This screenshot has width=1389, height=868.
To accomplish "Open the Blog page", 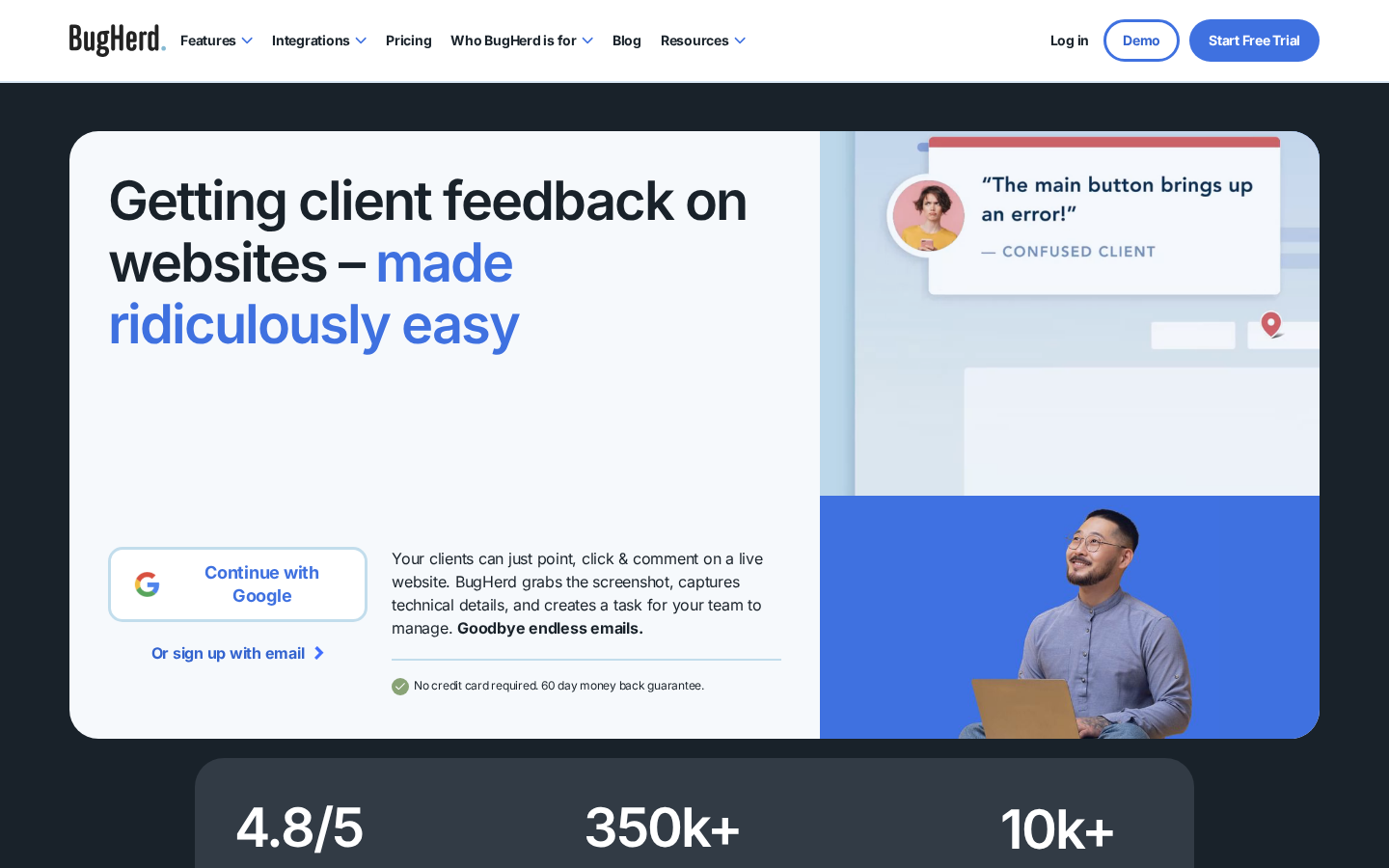I will coord(627,41).
